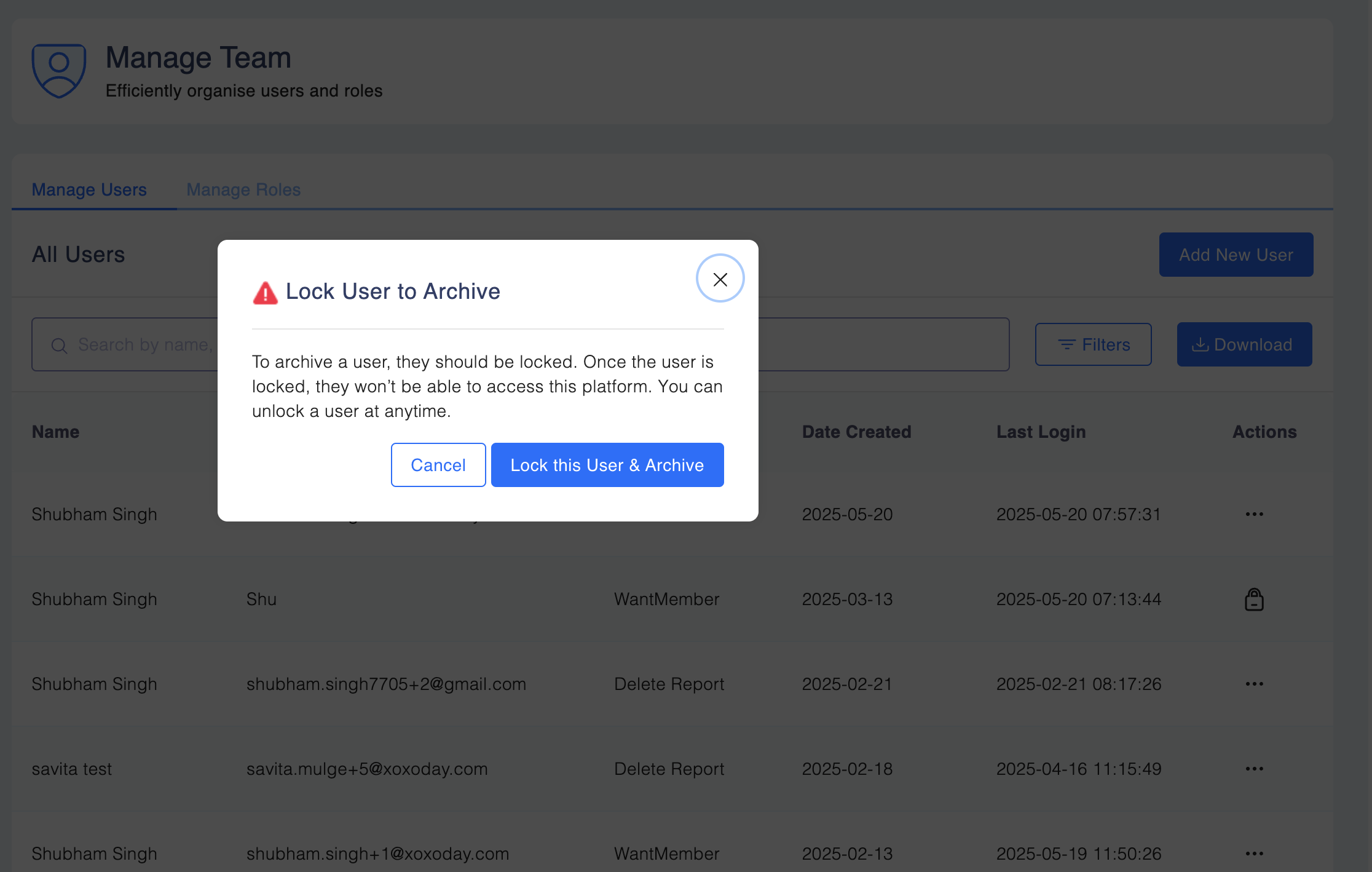Click the search magnifier icon
Viewport: 1372px width, 872px height.
pos(59,346)
